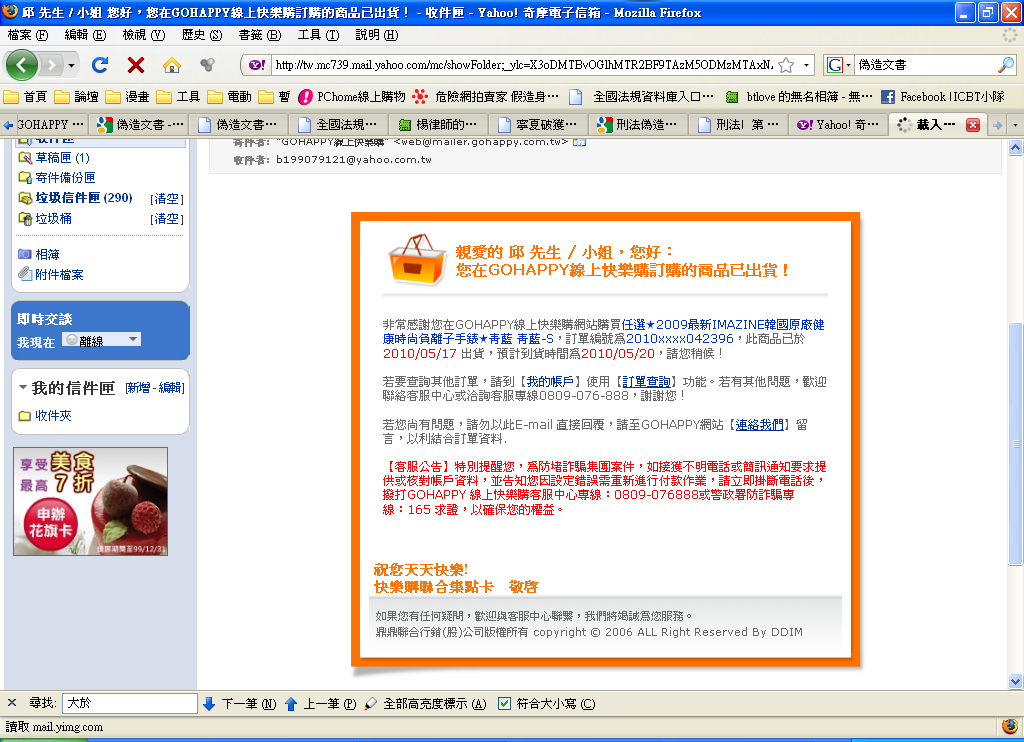Open the messenger status dropdown
1024x742 pixels.
[101, 340]
